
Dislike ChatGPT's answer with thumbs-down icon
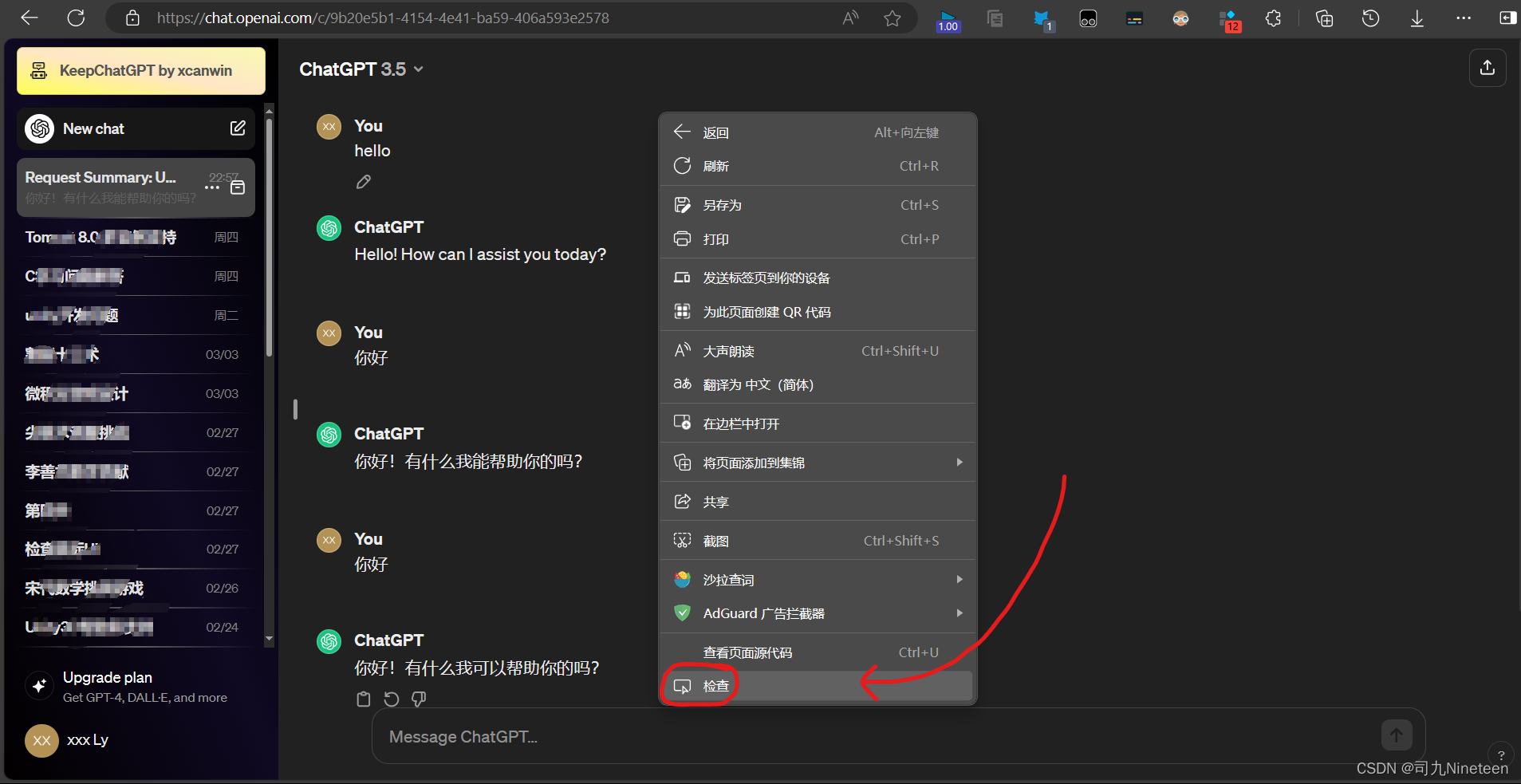point(418,699)
